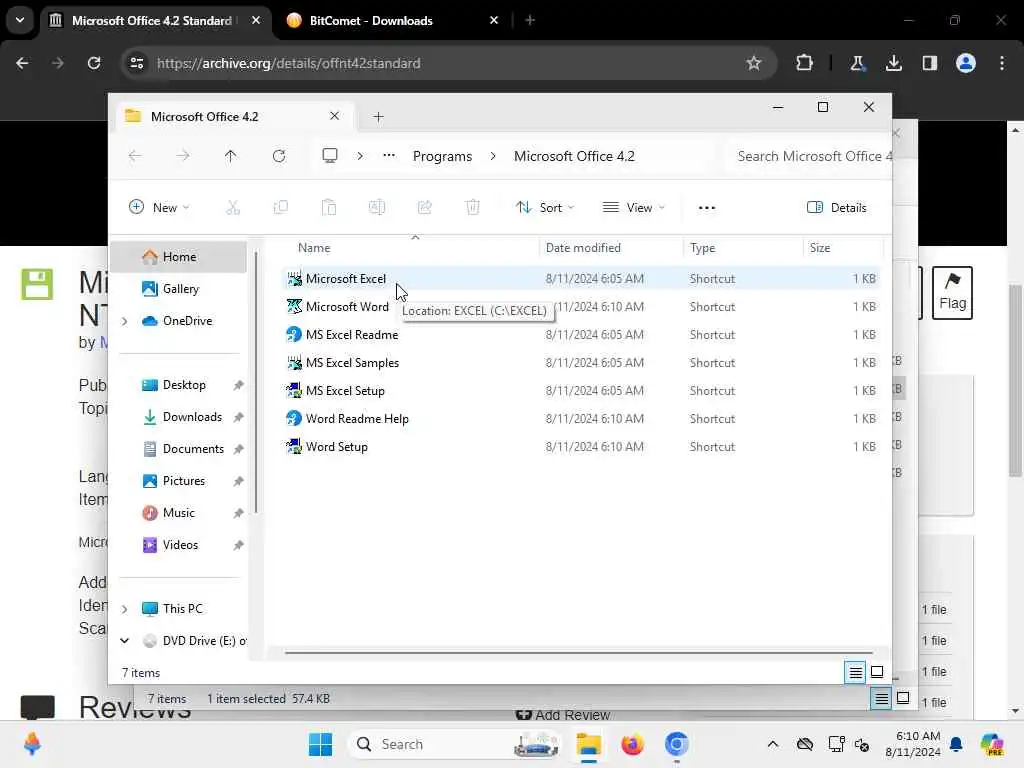Open the Chrome profile avatar
The image size is (1024, 768).
coord(966,63)
